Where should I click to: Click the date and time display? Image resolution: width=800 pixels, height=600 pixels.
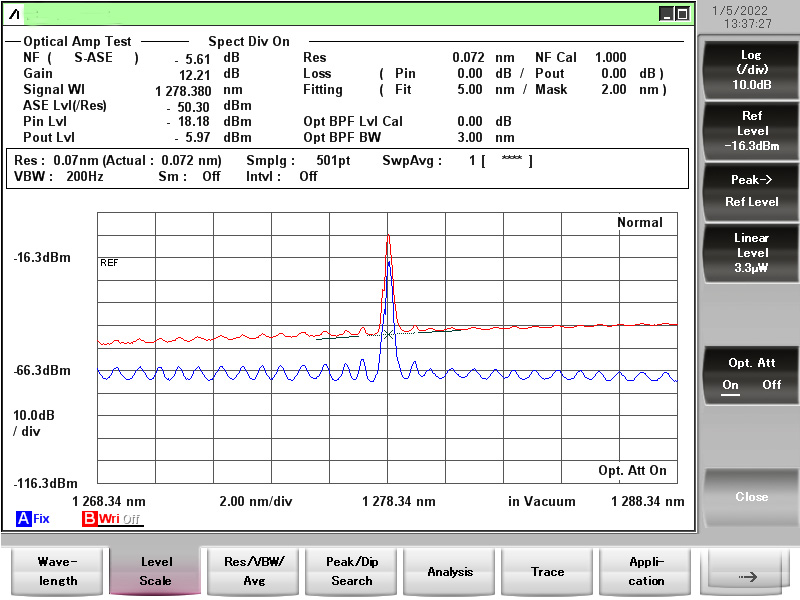click(x=749, y=16)
